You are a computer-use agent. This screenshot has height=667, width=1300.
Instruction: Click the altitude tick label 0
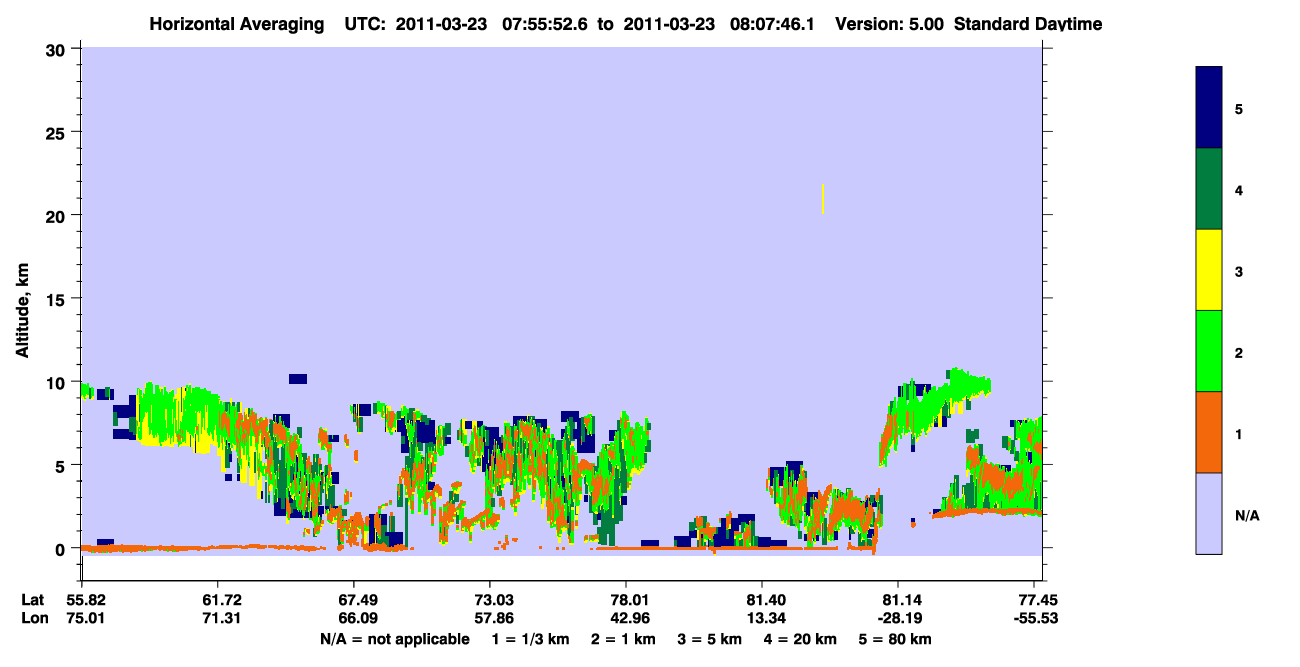click(62, 549)
